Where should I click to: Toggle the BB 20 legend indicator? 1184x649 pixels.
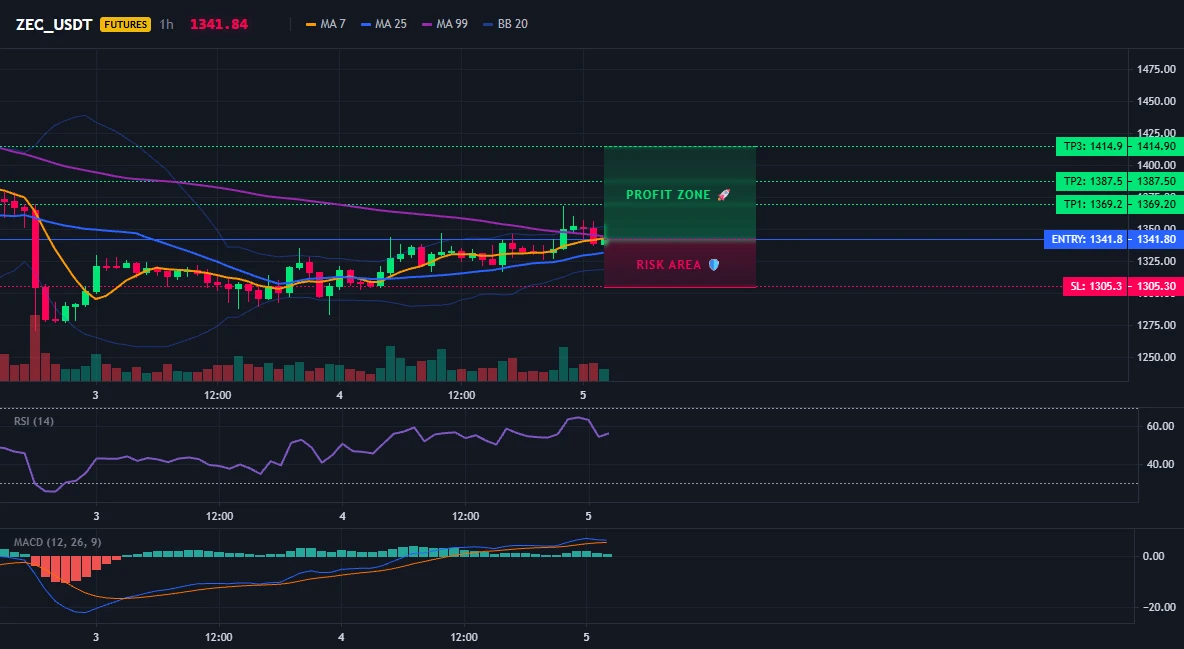click(x=489, y=24)
